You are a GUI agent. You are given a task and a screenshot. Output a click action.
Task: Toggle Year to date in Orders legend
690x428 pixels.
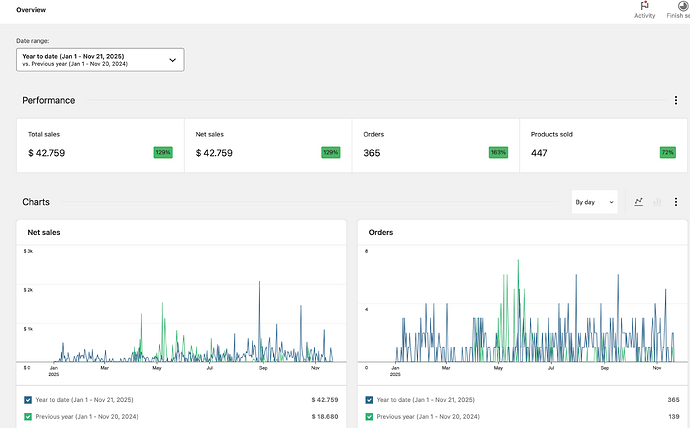[x=369, y=400]
